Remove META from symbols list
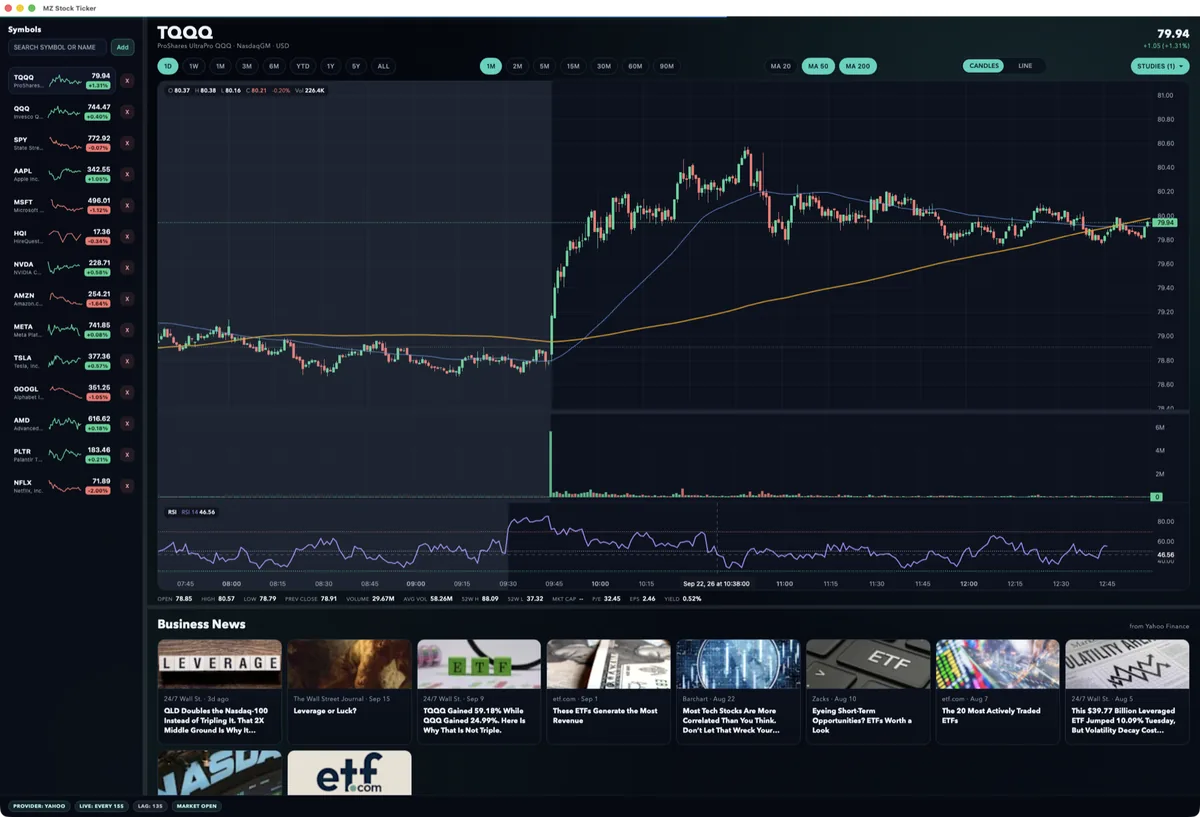The width and height of the screenshot is (1200, 817). [127, 330]
